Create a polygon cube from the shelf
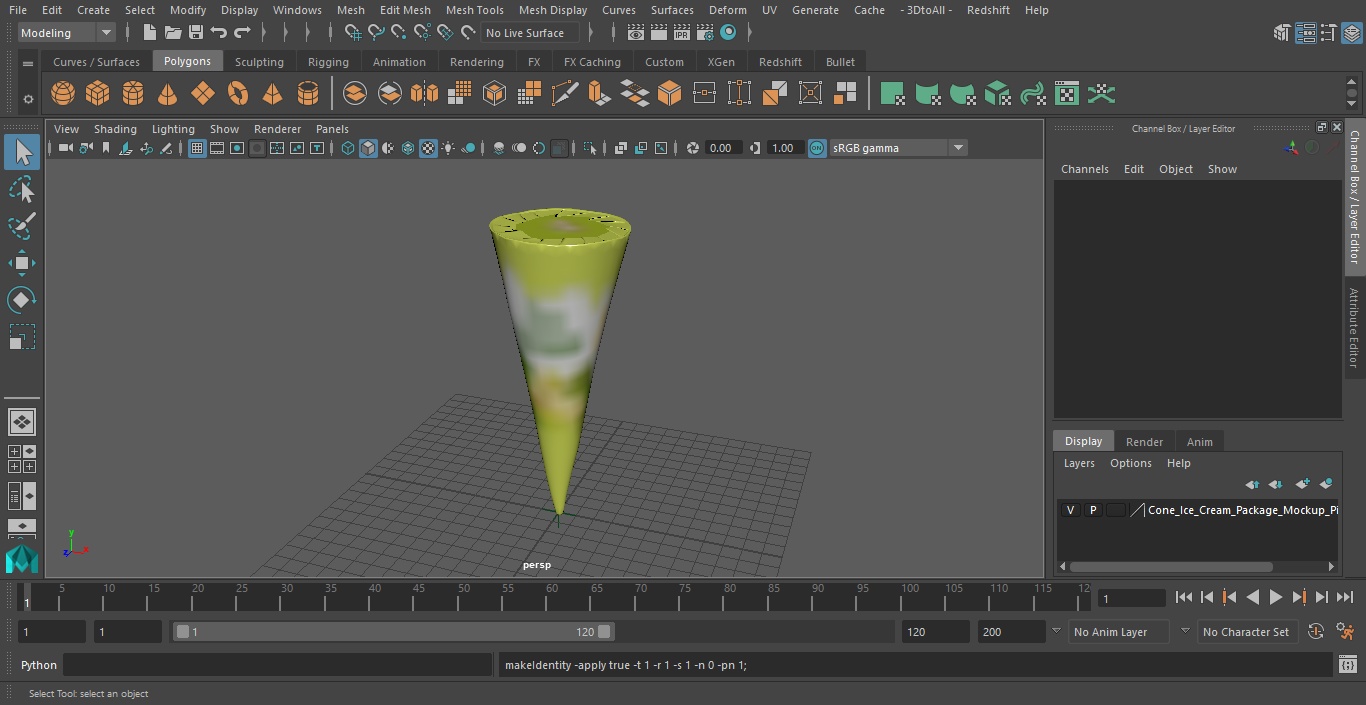Viewport: 1366px width, 705px height. (98, 94)
